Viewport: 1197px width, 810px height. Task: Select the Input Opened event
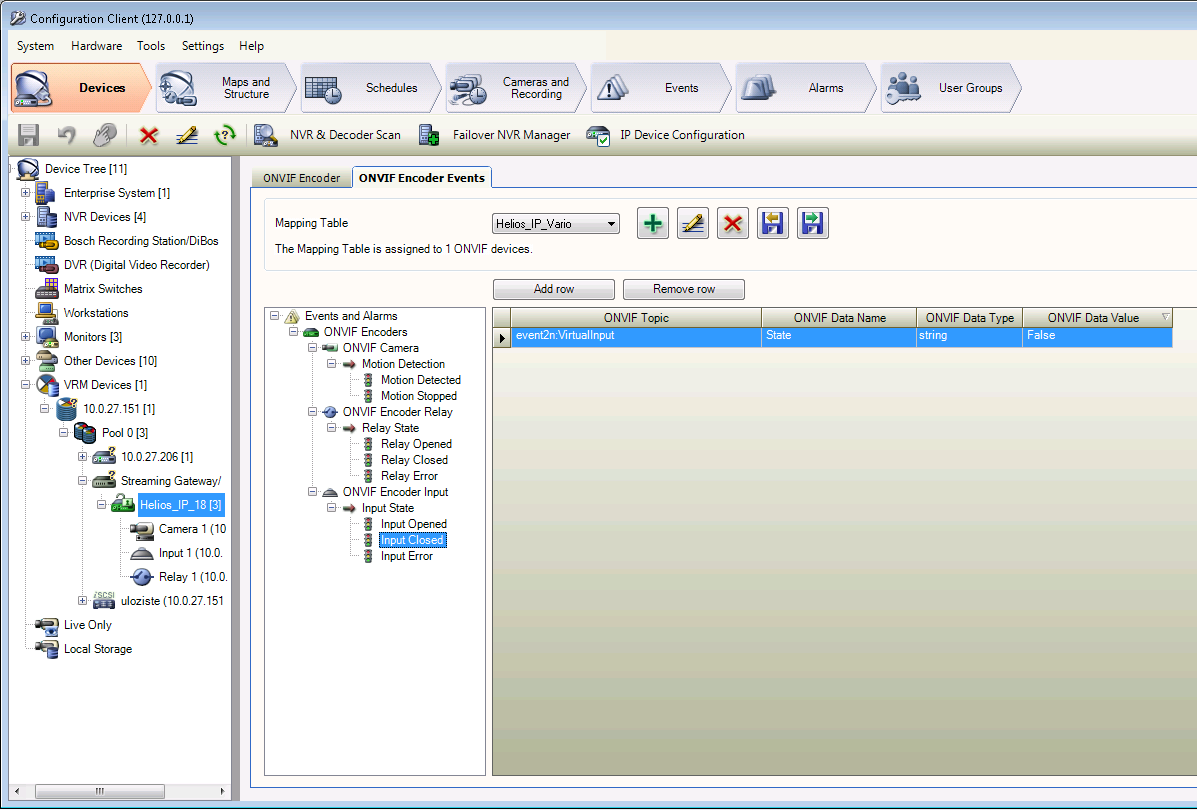(413, 524)
